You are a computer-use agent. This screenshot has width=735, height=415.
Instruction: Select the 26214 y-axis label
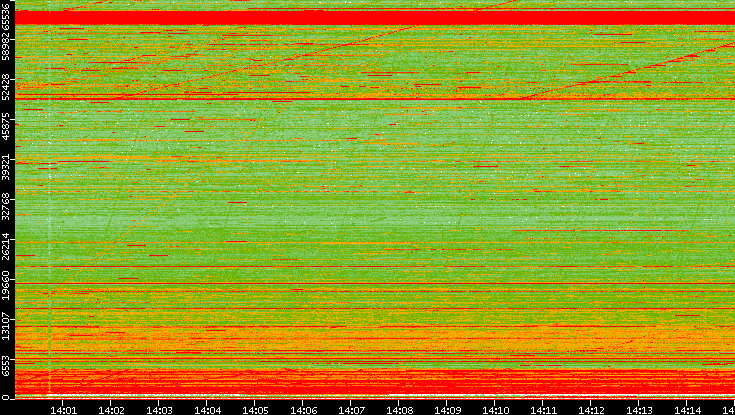click(x=5, y=247)
